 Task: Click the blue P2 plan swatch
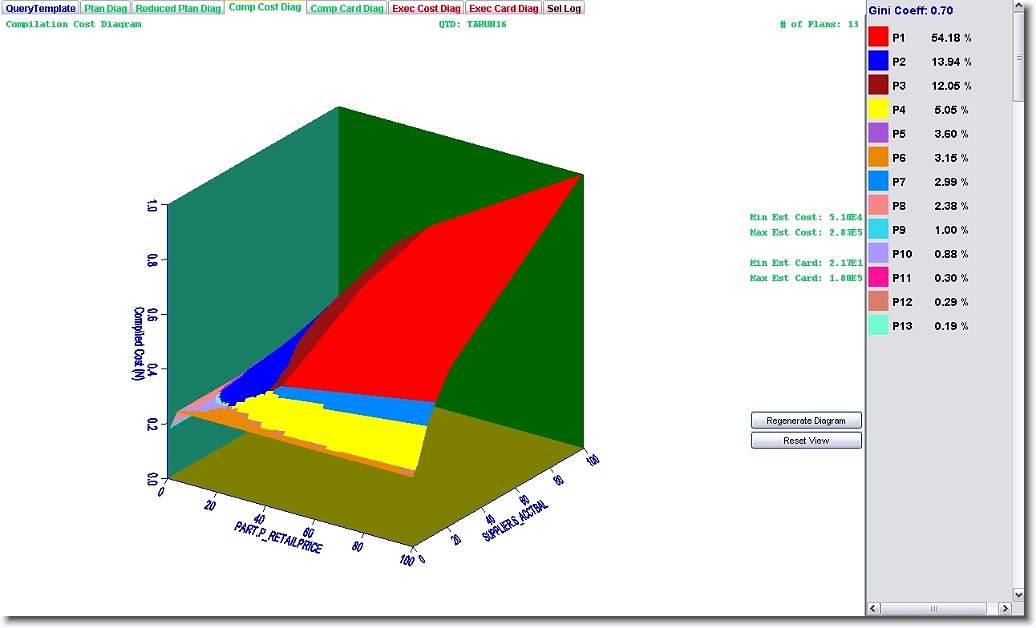tap(878, 62)
